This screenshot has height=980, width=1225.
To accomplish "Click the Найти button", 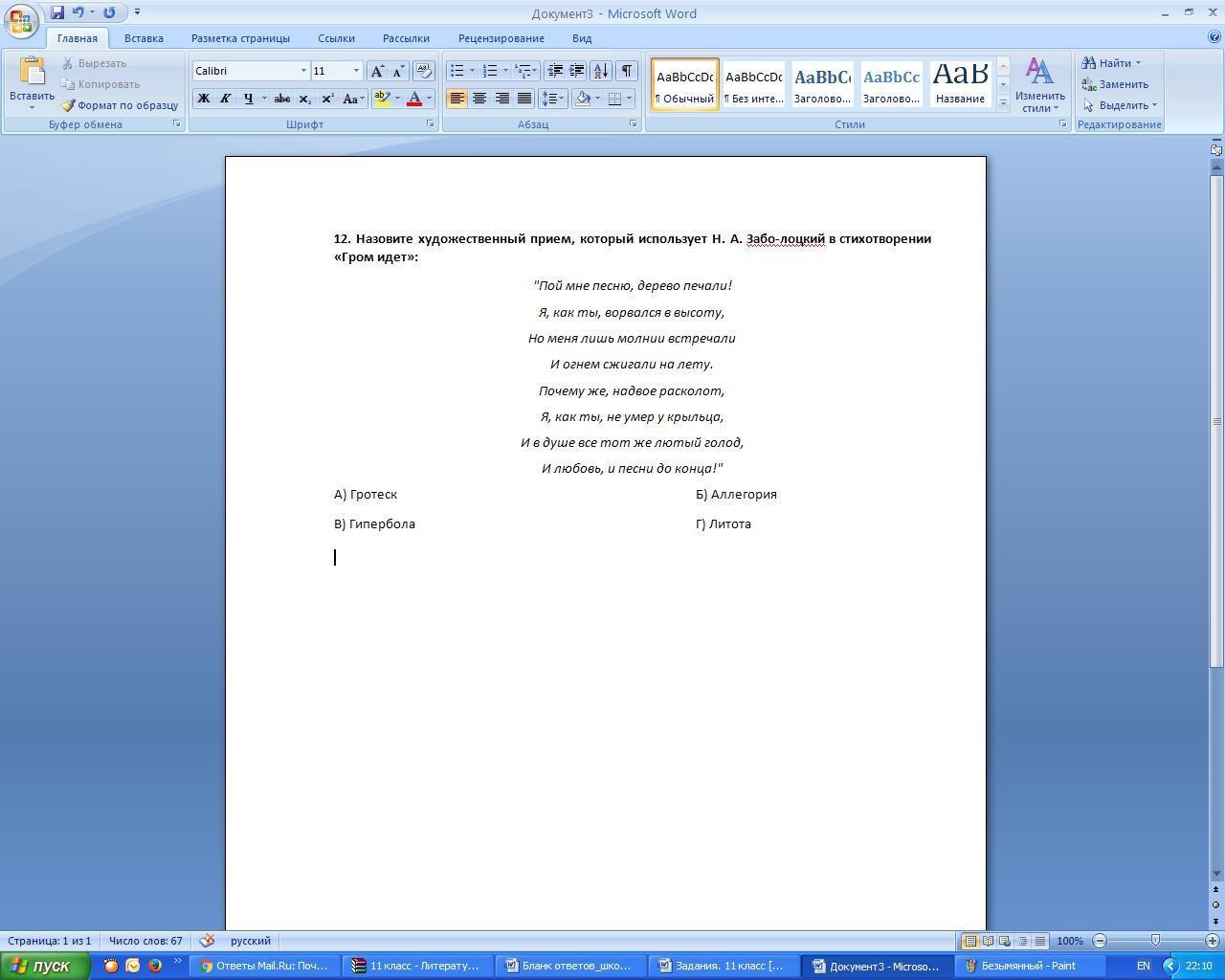I will click(1110, 63).
